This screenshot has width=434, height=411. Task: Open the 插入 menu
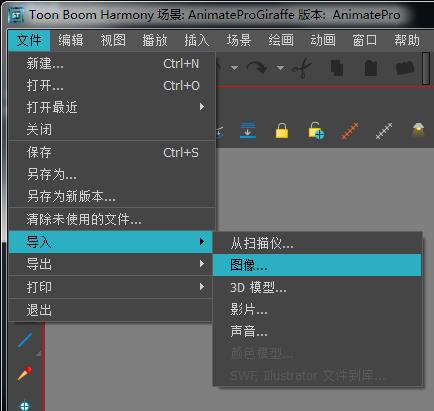pos(197,40)
